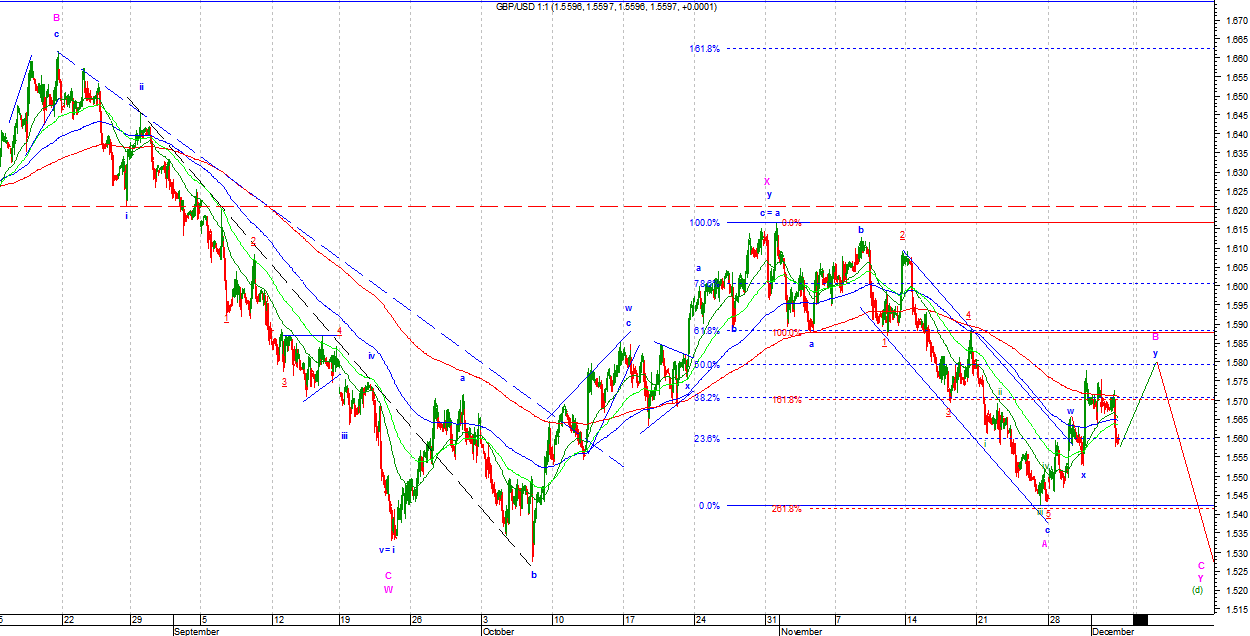Select the blue 161.8% Fibonacci extension label
Screen dimensions: 1250x636
tap(704, 49)
